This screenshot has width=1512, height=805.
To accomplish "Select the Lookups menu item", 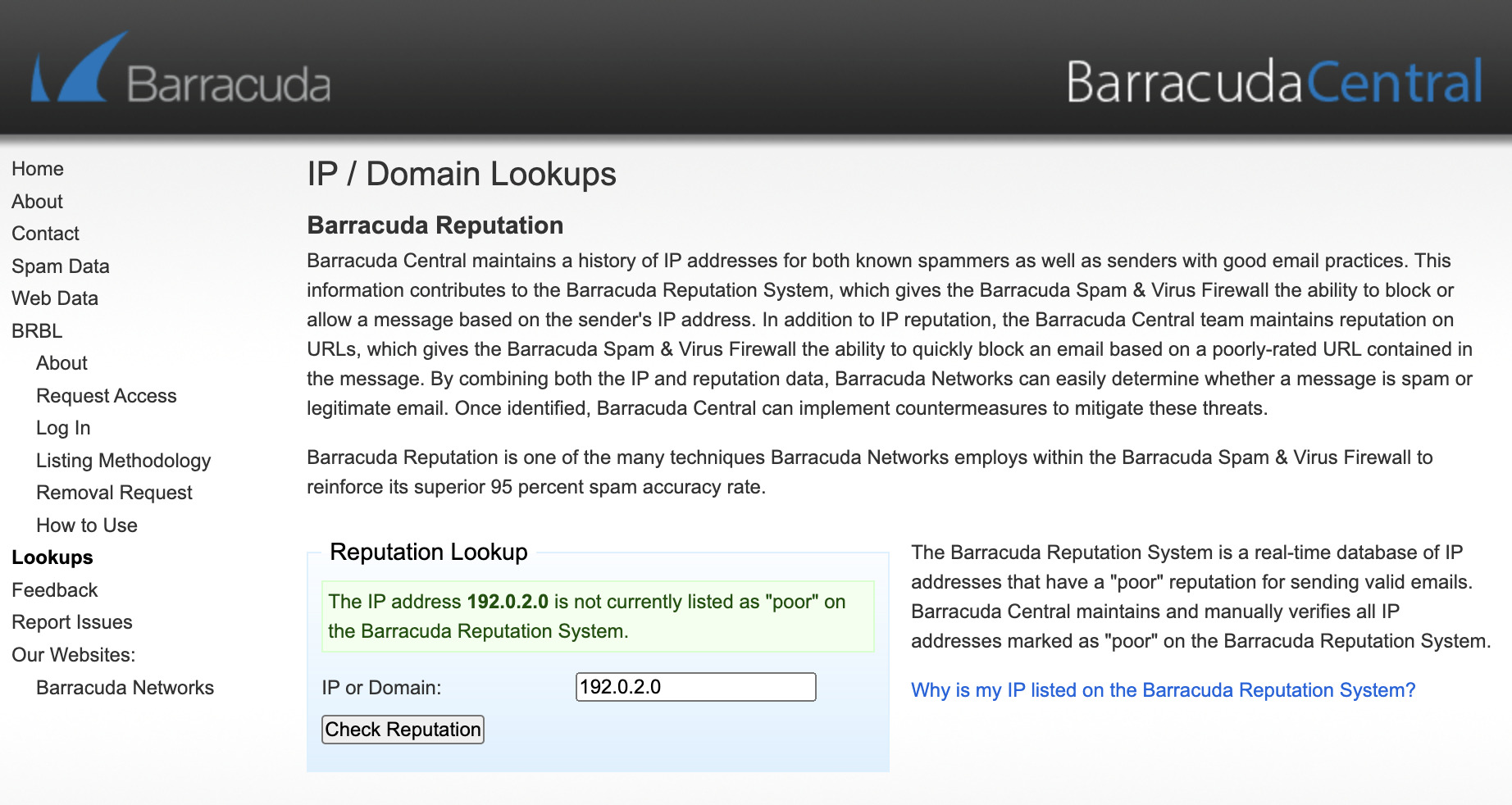I will click(x=52, y=557).
